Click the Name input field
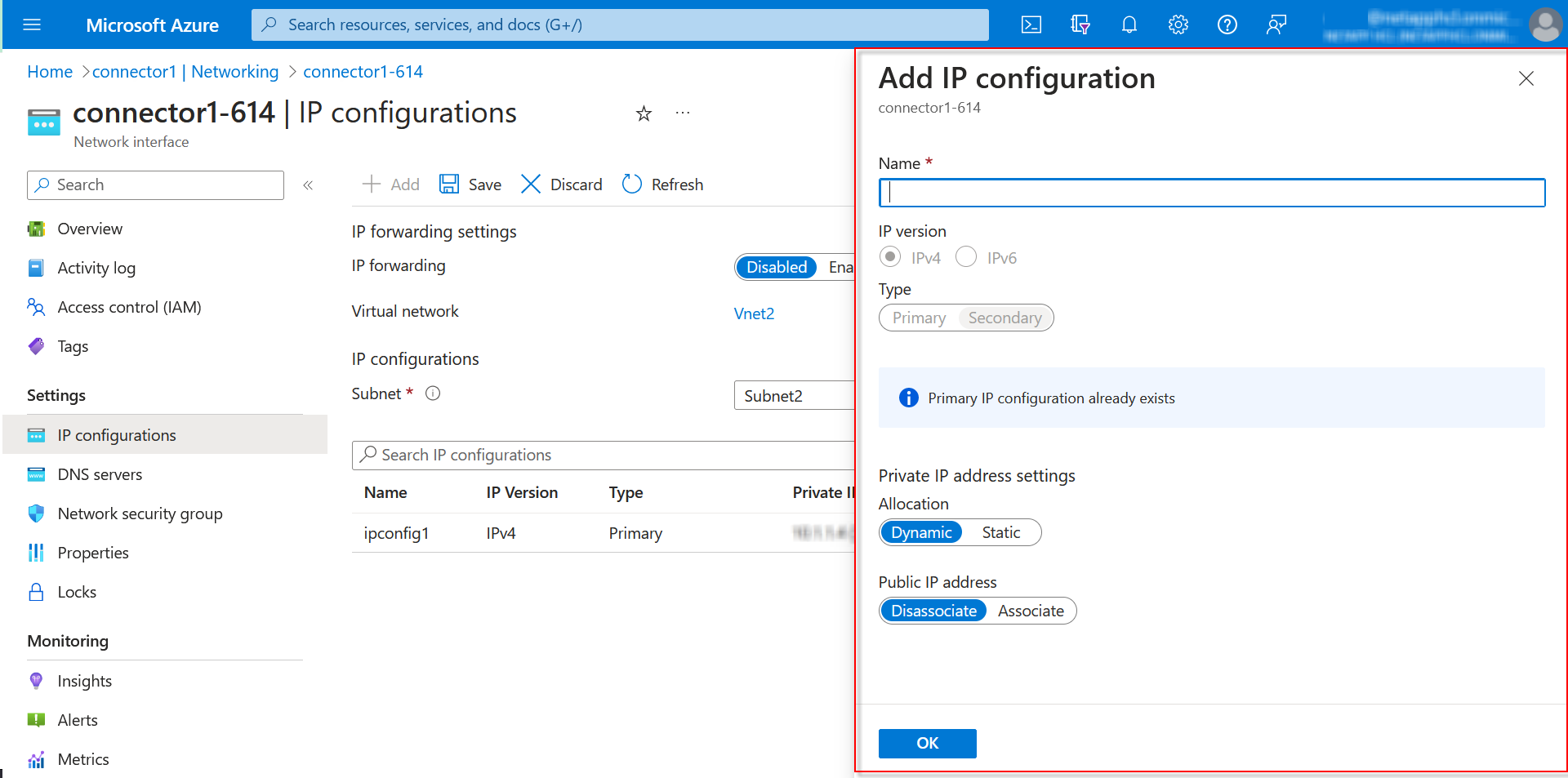This screenshot has height=778, width=1568. tap(1211, 193)
